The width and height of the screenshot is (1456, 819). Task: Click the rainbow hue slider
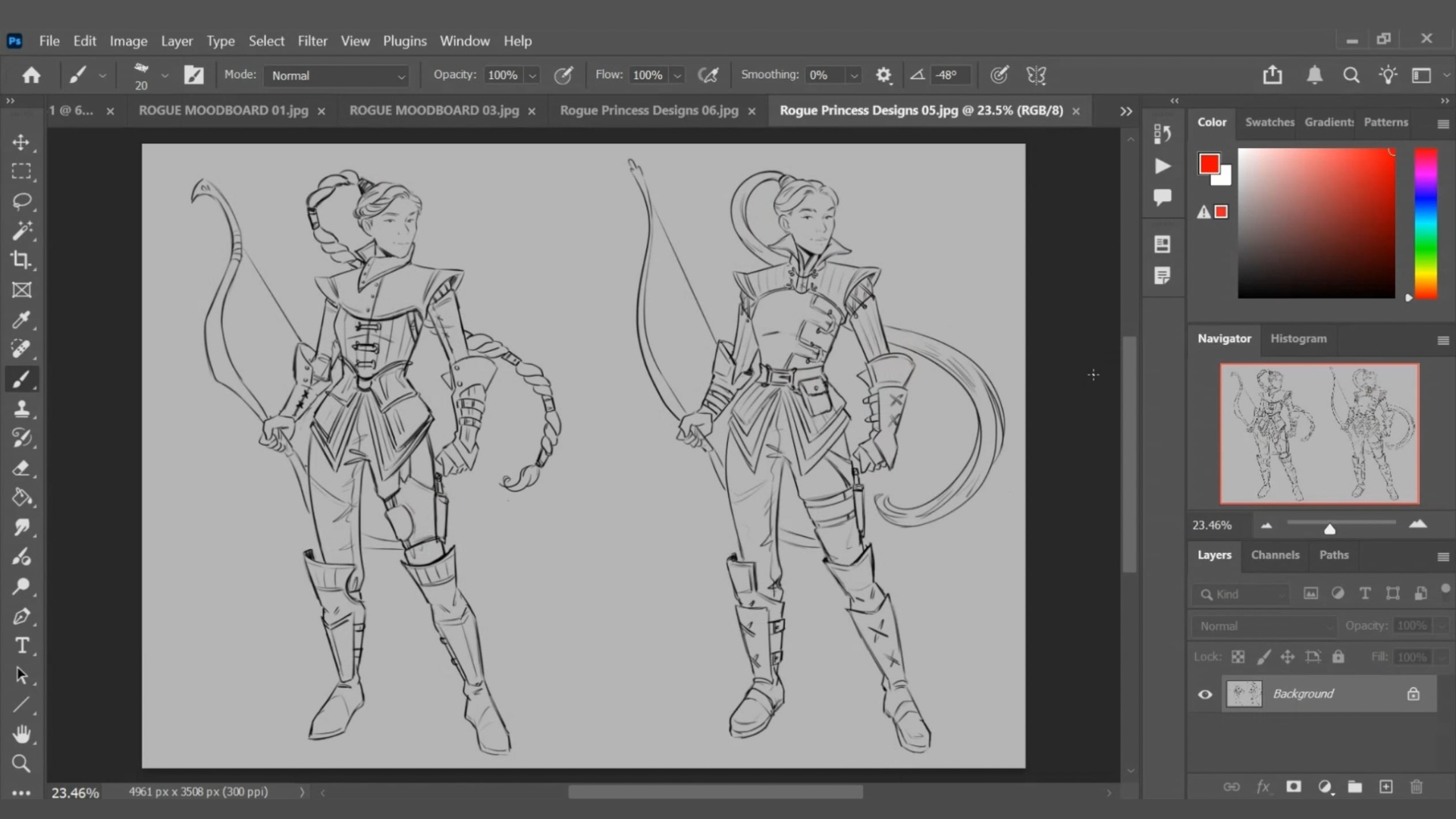[1425, 224]
